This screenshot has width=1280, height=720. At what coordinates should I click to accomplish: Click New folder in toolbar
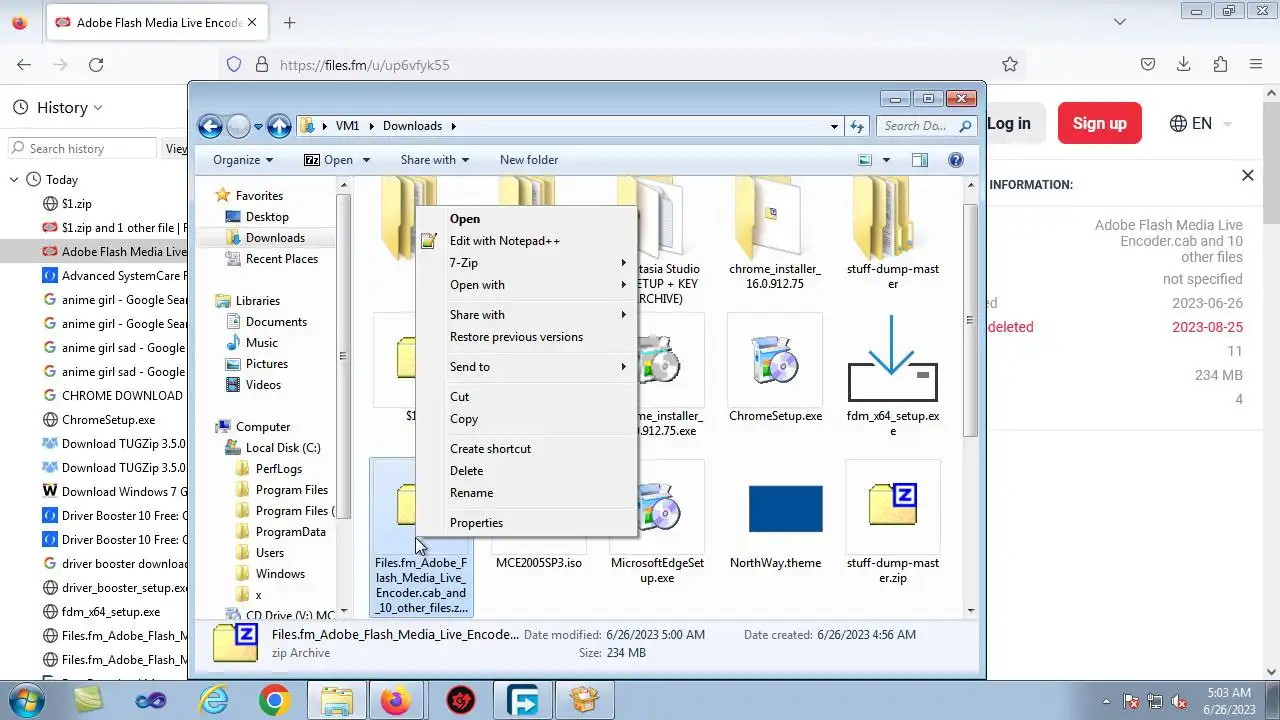tap(529, 160)
